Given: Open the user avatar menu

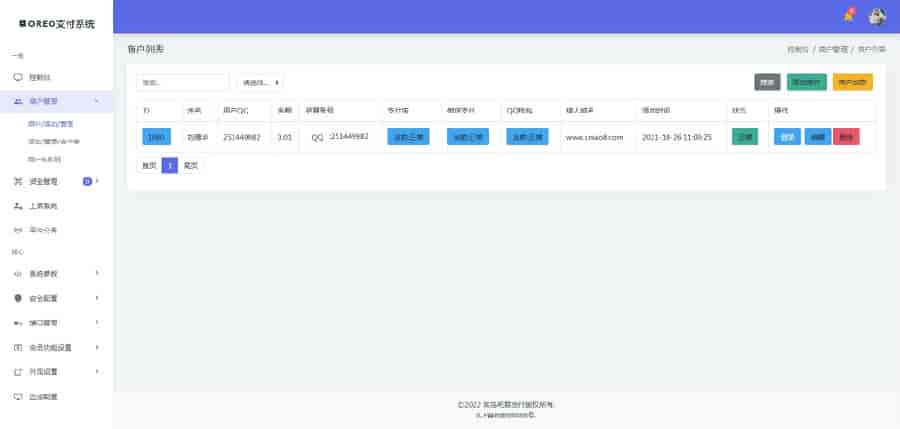Looking at the screenshot, I should click(877, 16).
